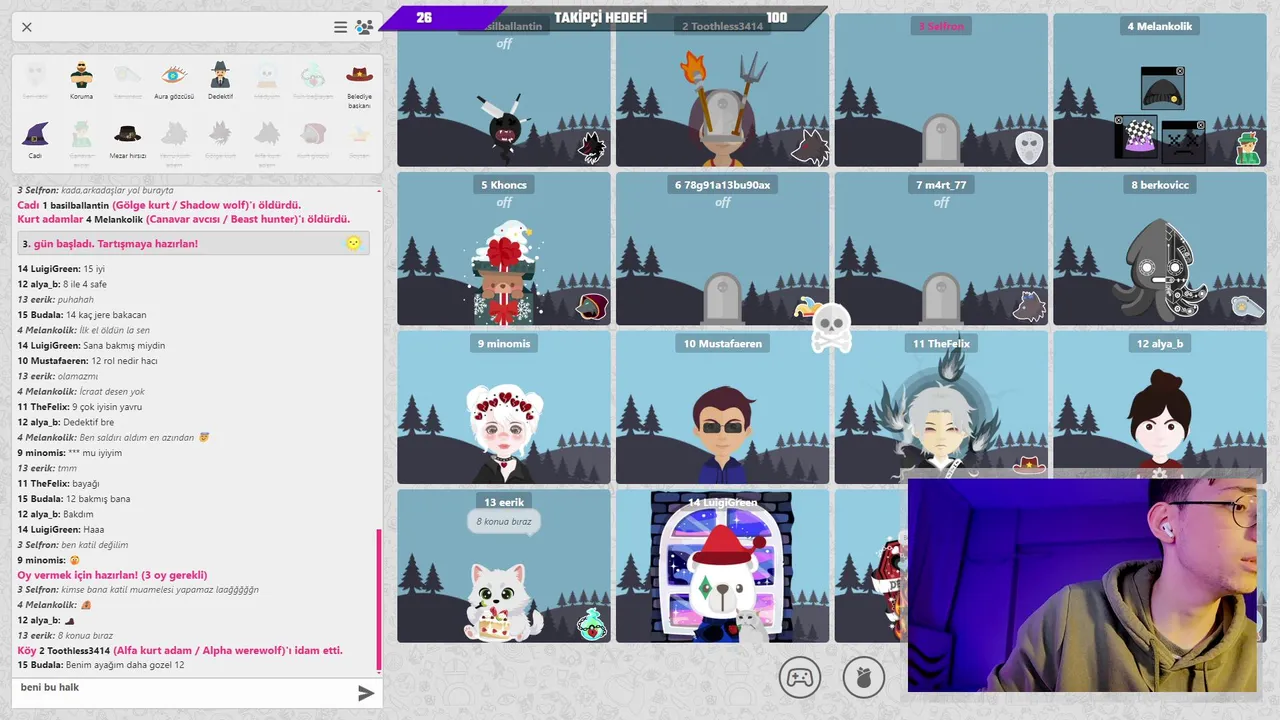
Task: Select the faded Ruh bağlayan role icon
Action: tap(313, 75)
